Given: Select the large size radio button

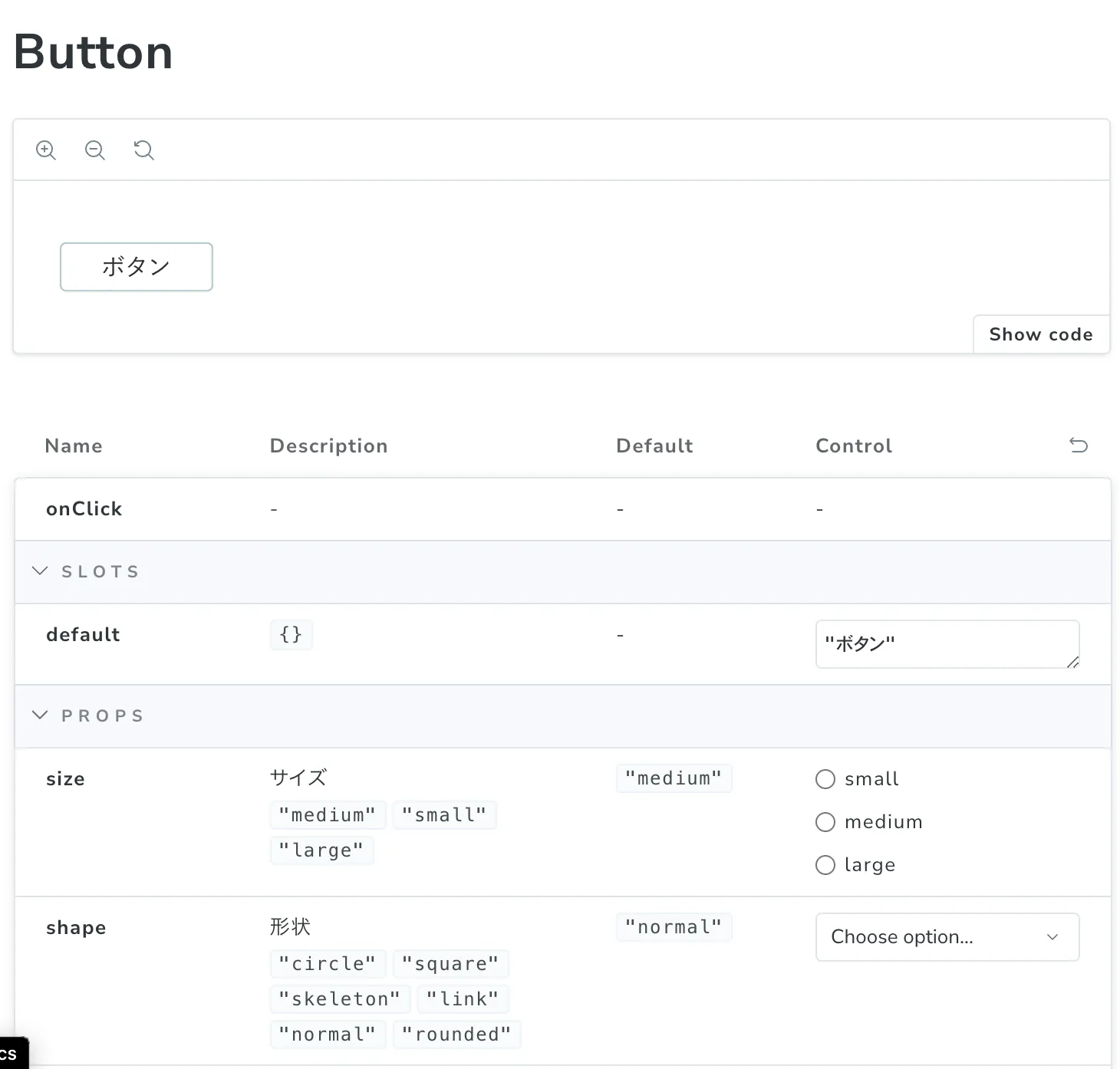Looking at the screenshot, I should (825, 865).
